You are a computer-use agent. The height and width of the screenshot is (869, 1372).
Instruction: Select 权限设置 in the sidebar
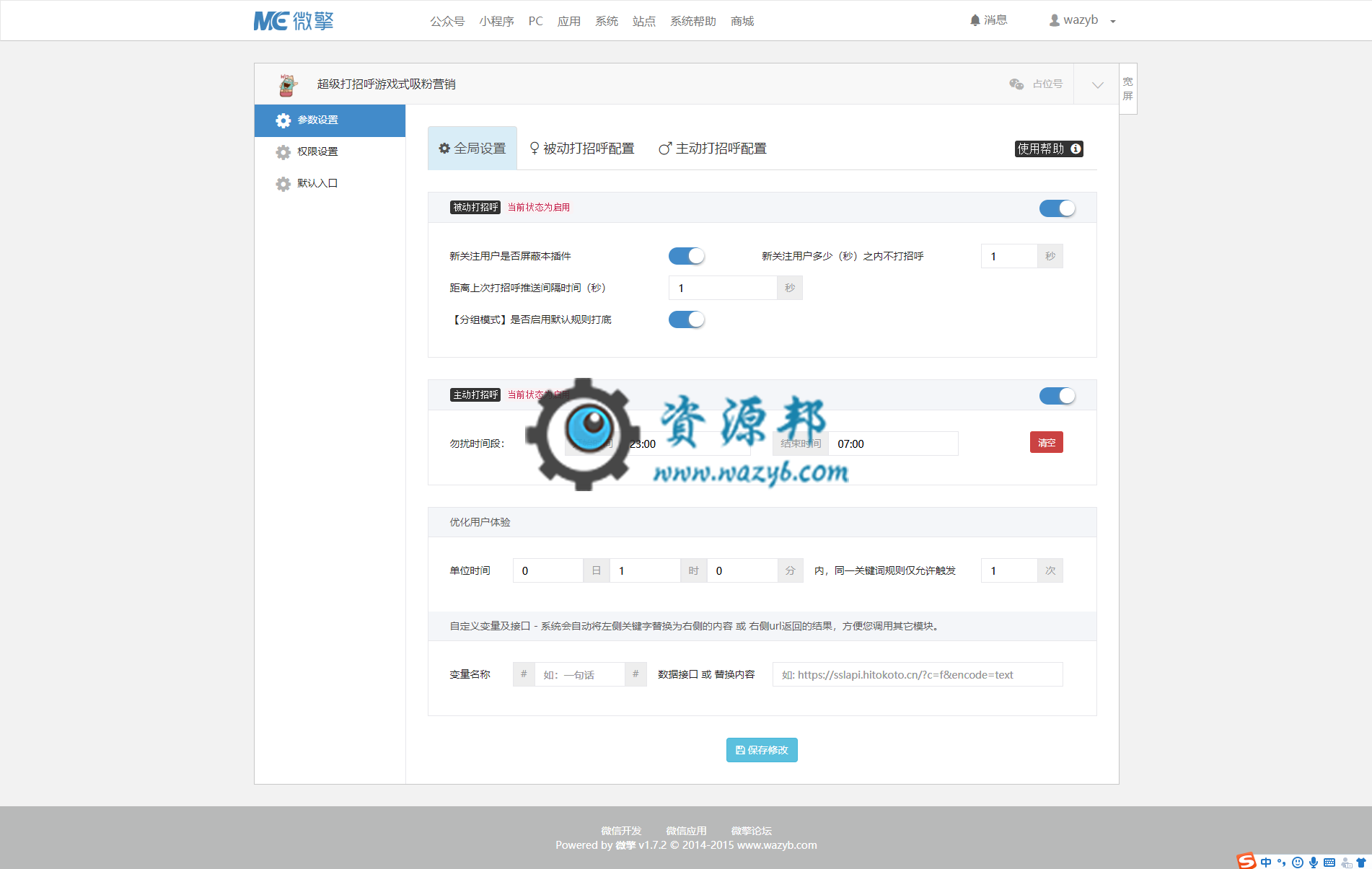pyautogui.click(x=330, y=152)
